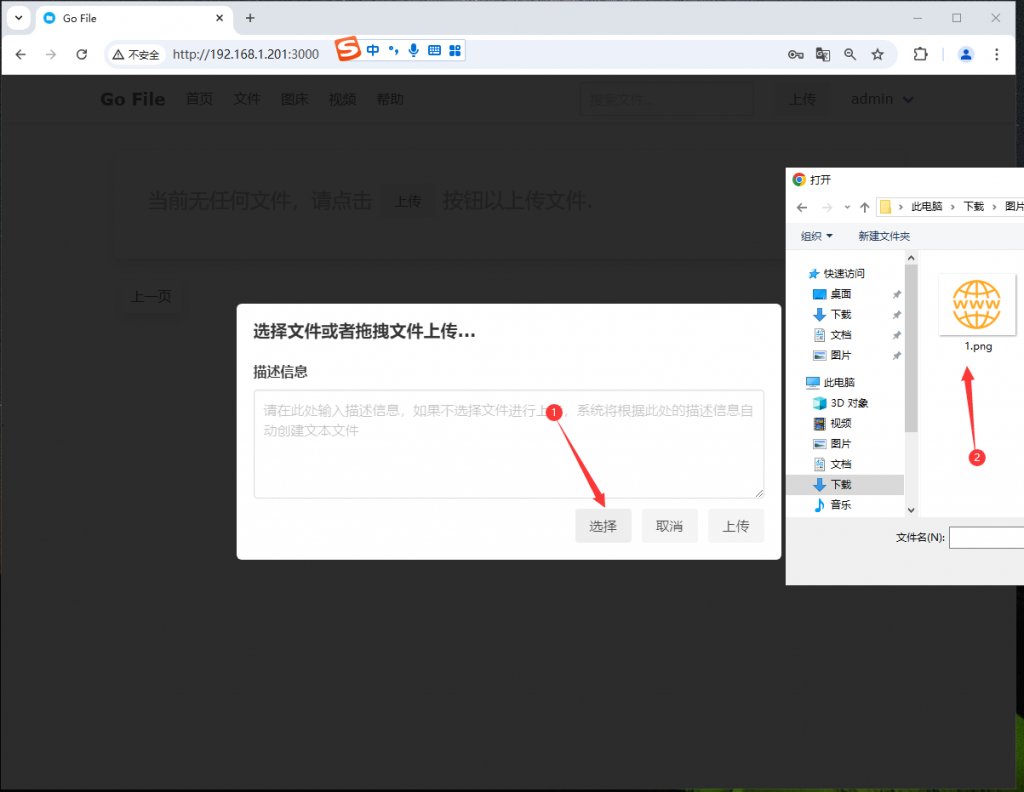
Task: Open the browser extensions puzzle icon
Action: [920, 54]
